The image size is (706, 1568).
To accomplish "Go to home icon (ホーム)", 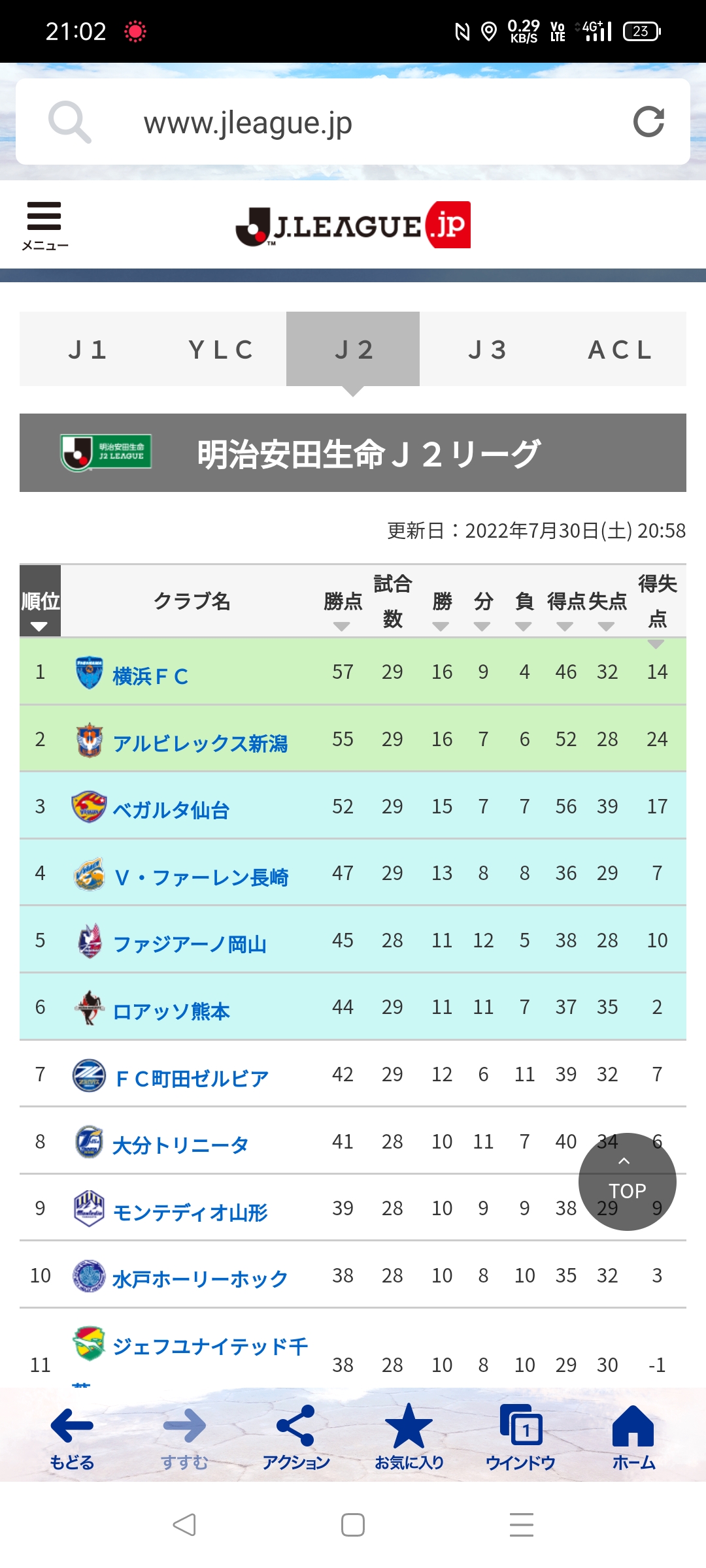I will click(x=633, y=1437).
